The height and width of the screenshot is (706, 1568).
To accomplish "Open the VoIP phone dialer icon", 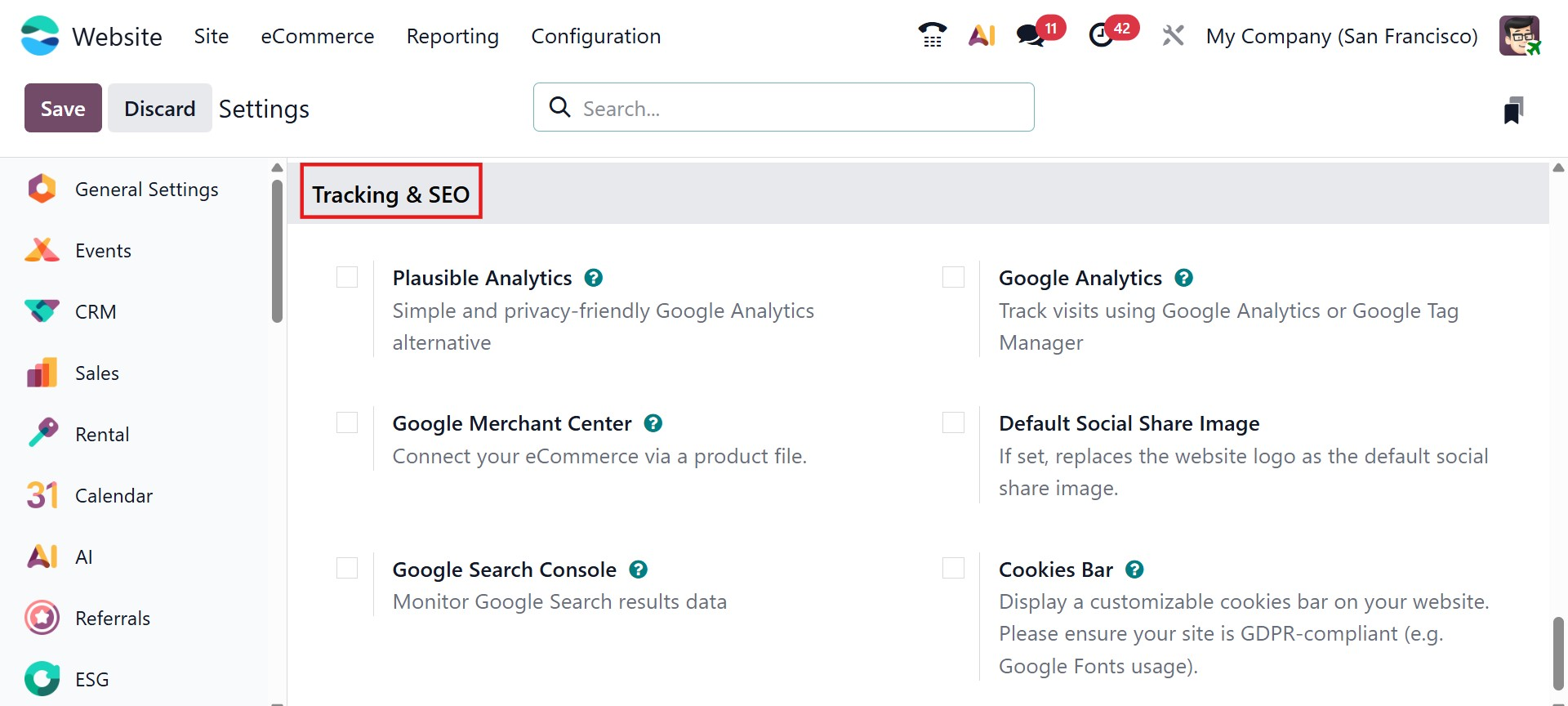I will (x=932, y=35).
